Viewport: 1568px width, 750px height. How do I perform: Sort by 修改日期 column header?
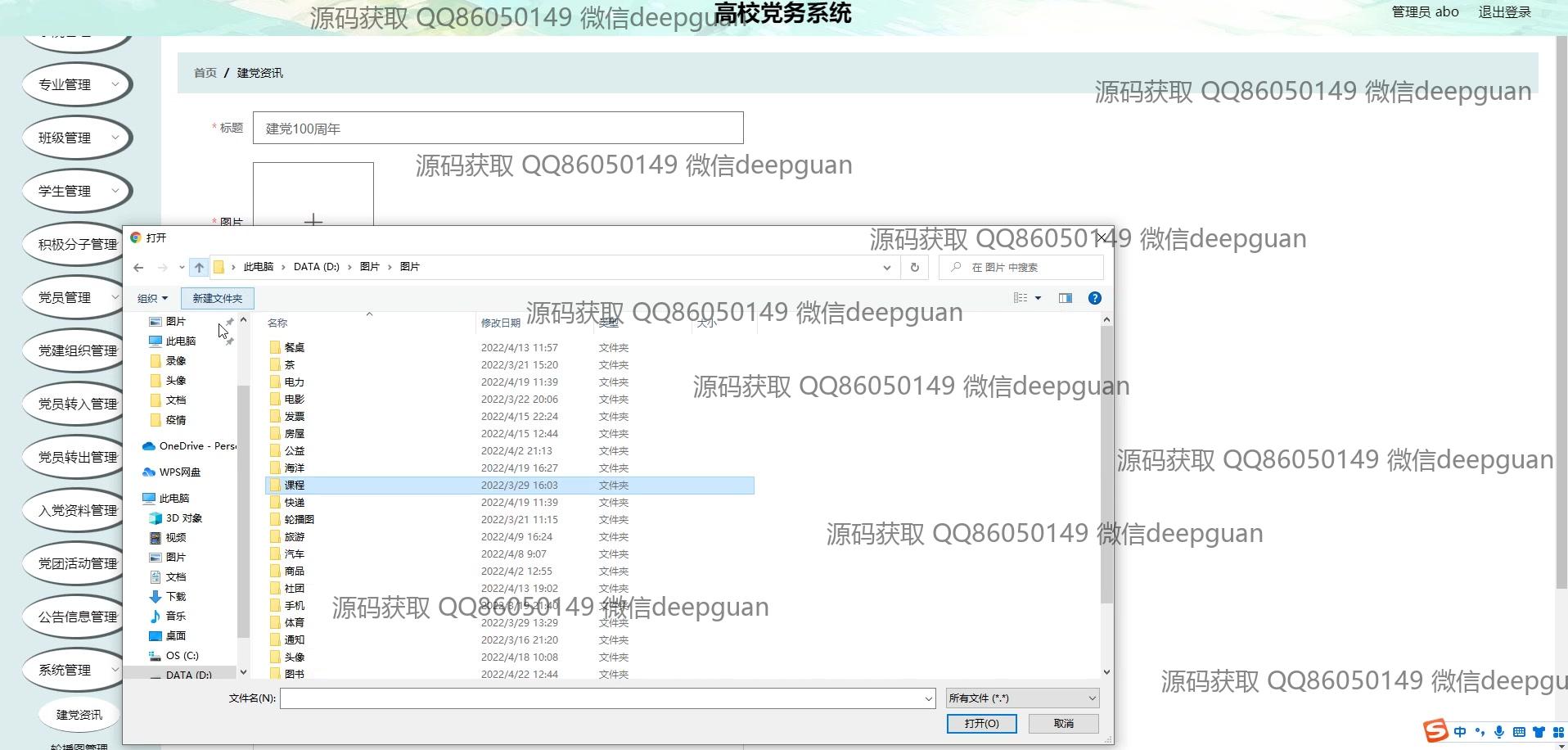[x=501, y=323]
